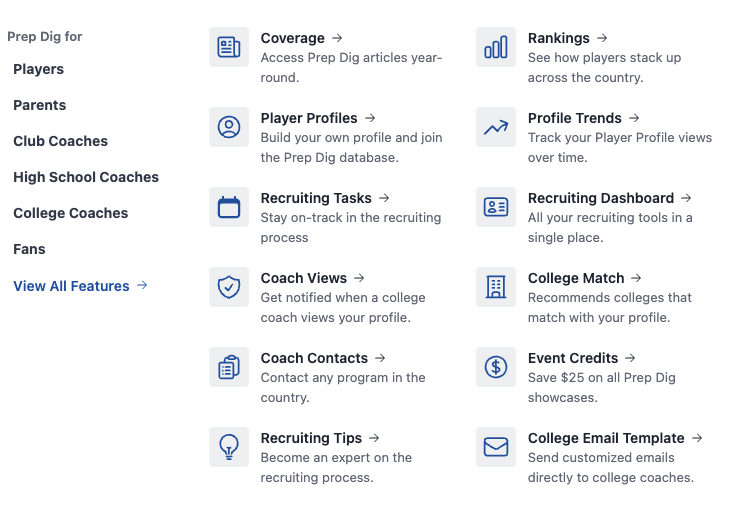
Task: Click the Recruiting Tasks calendar icon
Action: pos(229,207)
